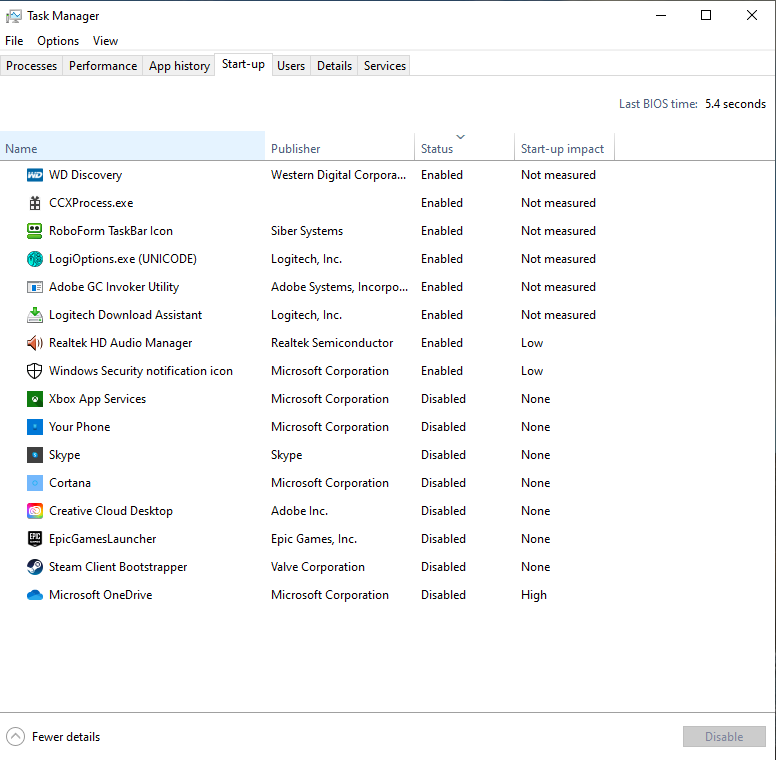
Task: Click Adobe GC Invoker Utility name text
Action: click(114, 287)
